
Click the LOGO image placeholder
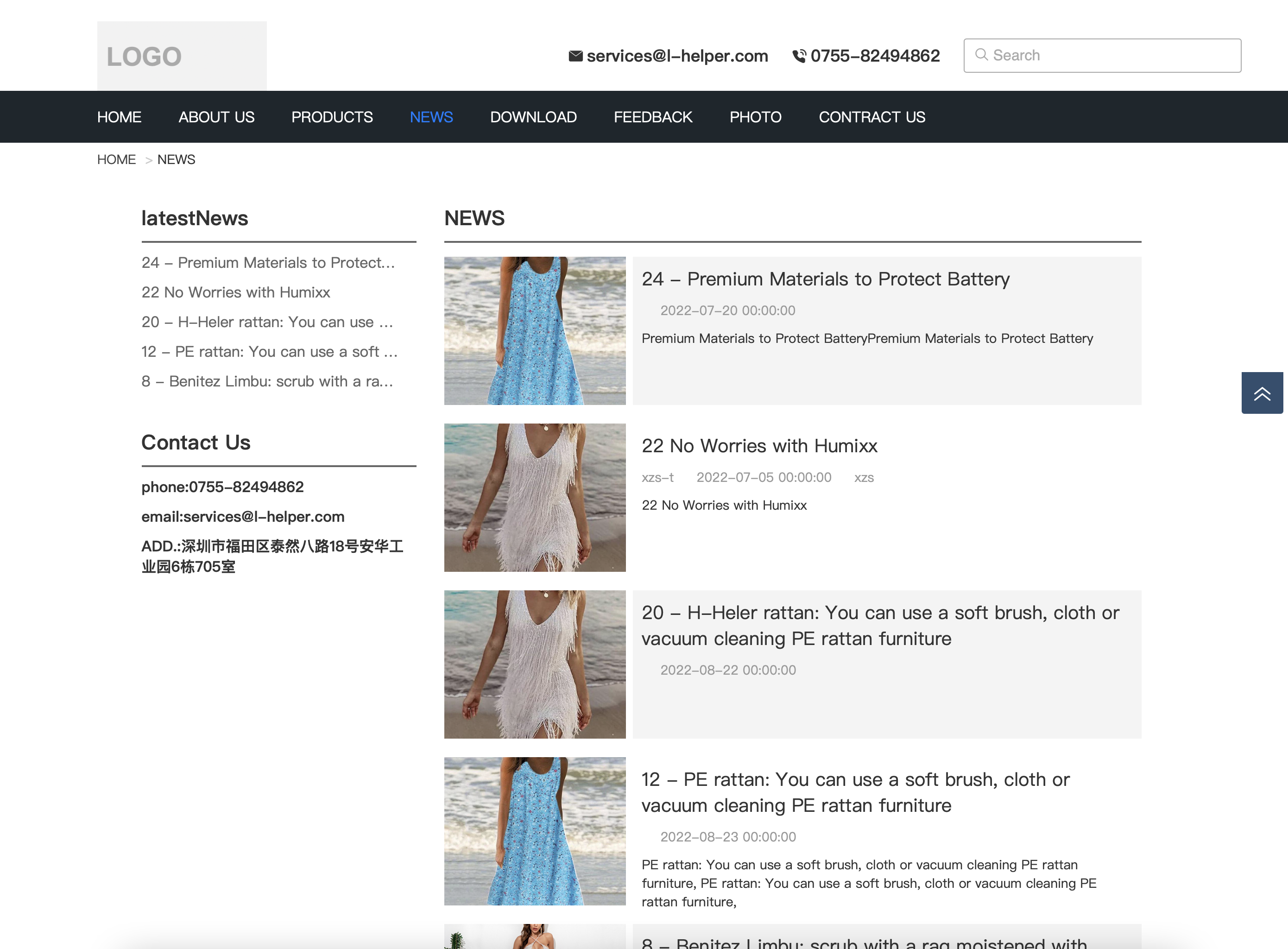tap(182, 56)
